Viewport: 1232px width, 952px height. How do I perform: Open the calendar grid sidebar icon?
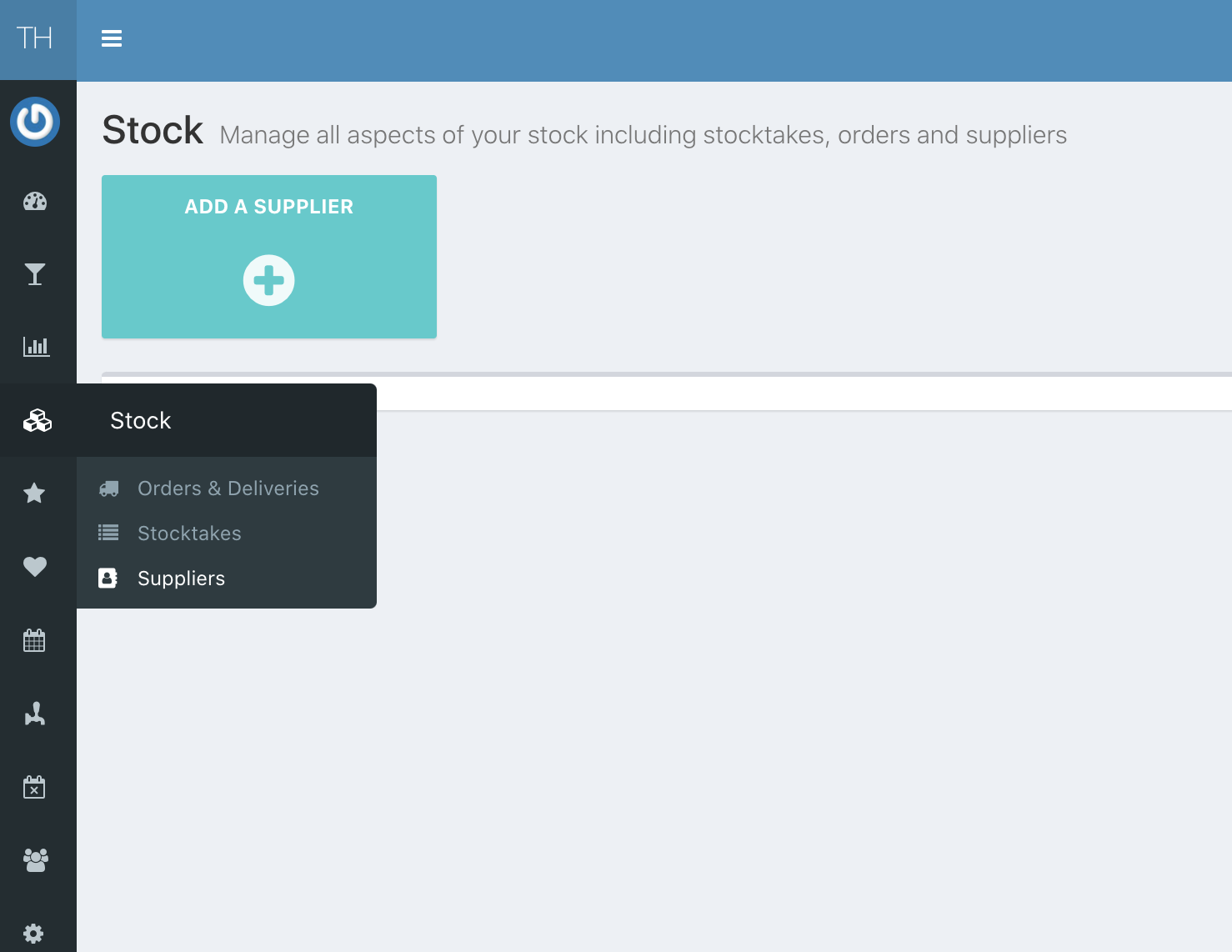35,640
